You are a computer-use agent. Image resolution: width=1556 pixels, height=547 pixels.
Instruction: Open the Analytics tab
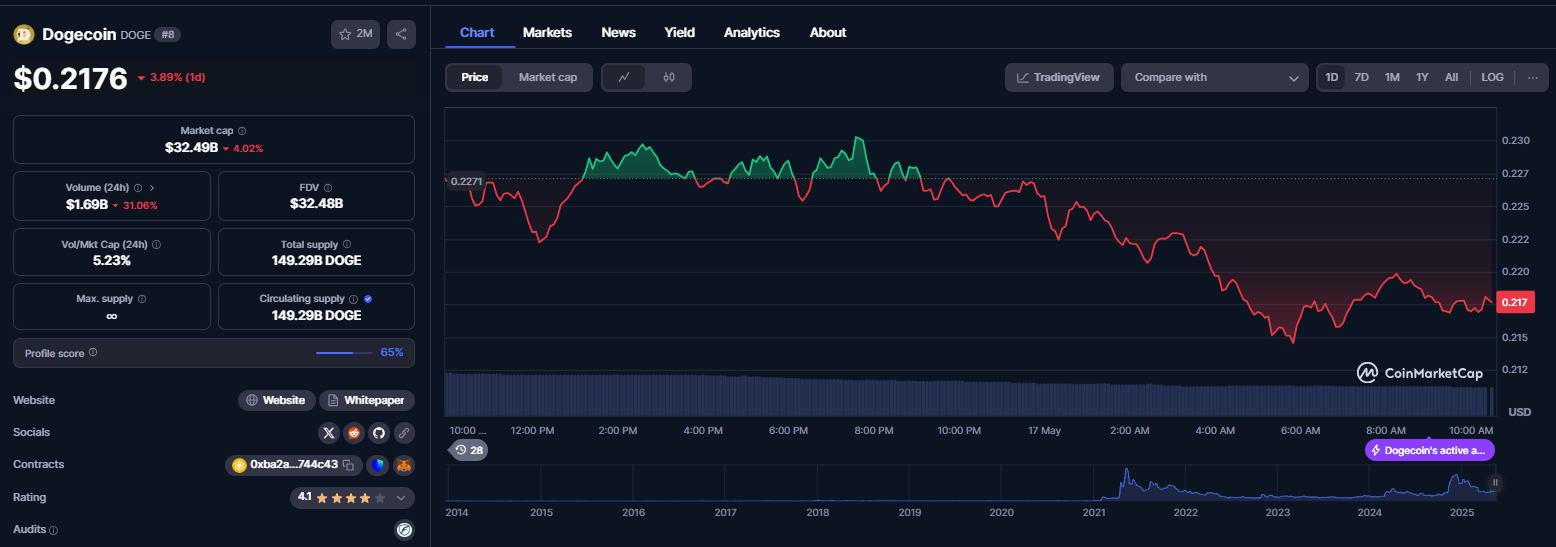click(x=752, y=32)
